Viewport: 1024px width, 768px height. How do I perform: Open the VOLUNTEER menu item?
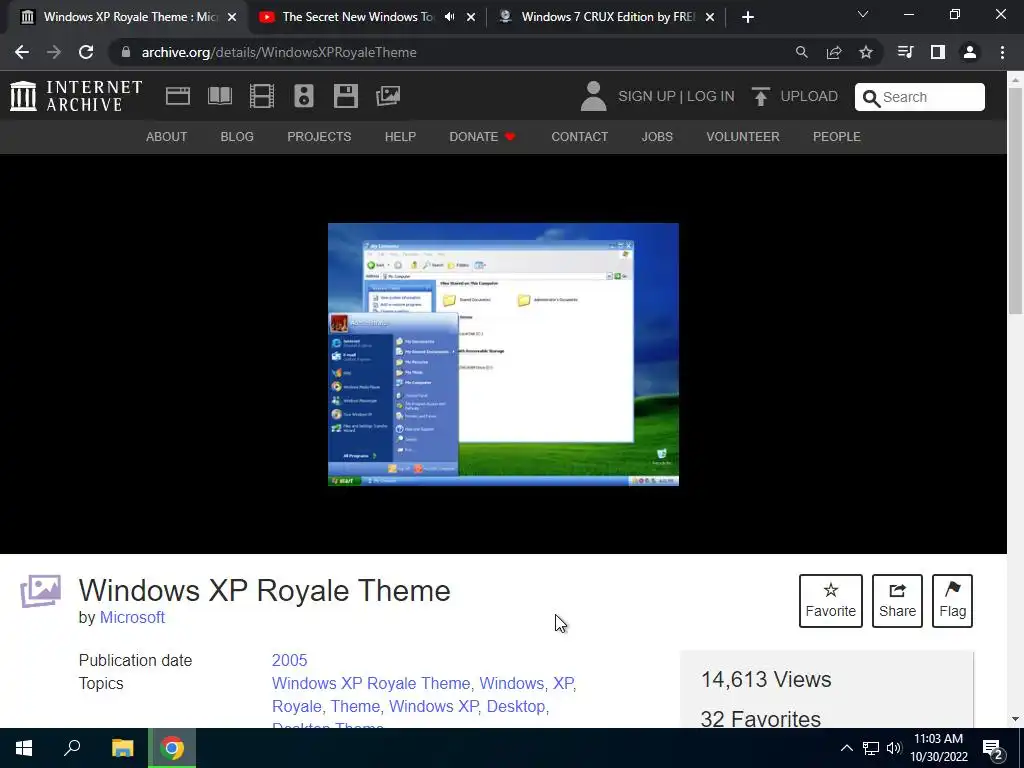[743, 136]
